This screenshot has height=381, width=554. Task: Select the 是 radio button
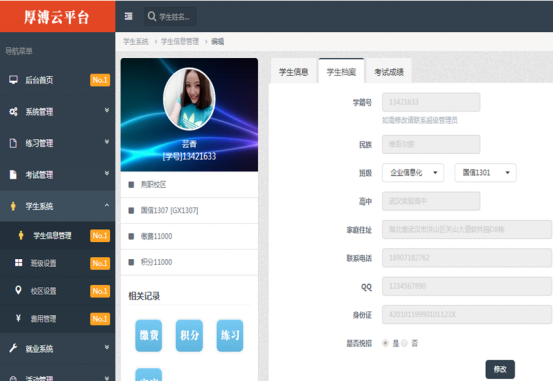point(385,343)
